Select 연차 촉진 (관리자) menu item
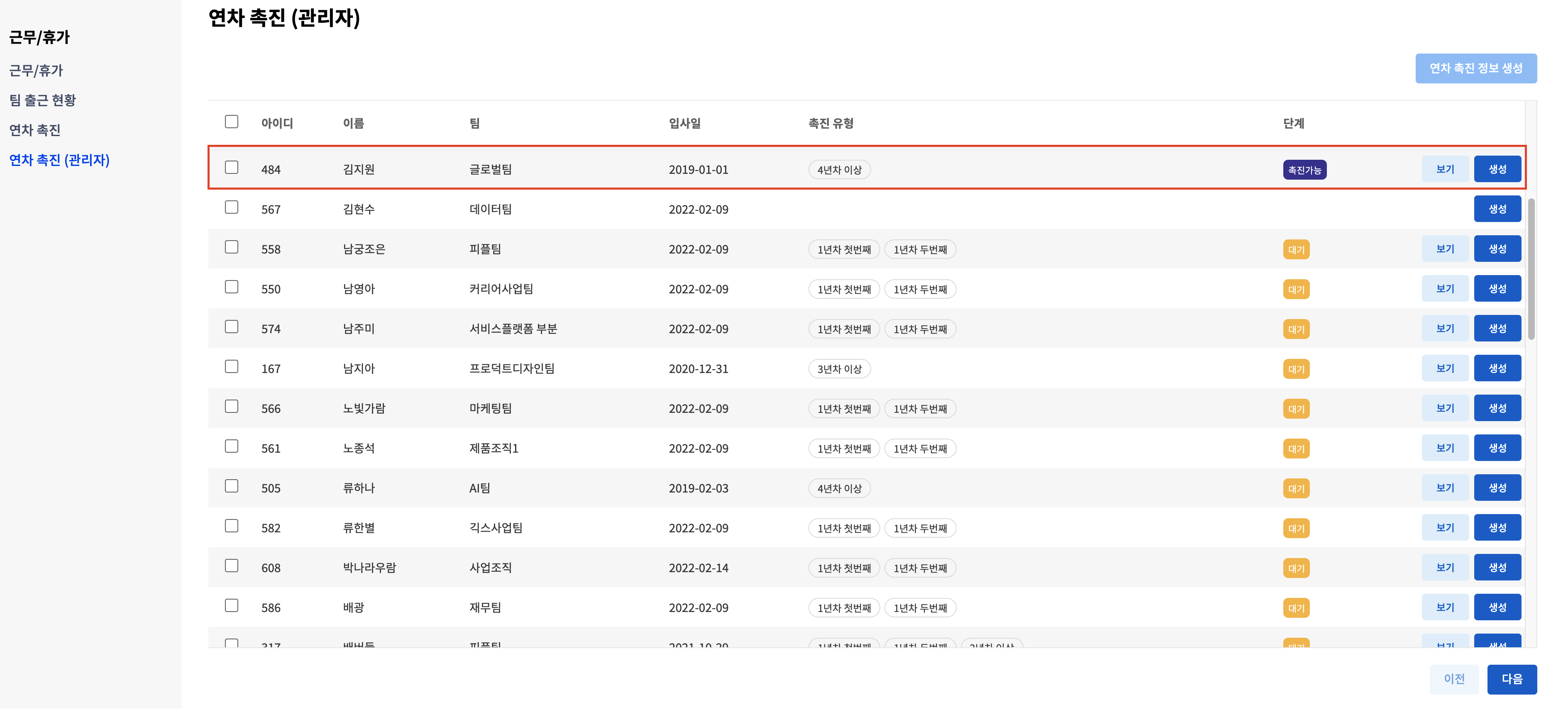Viewport: 1568px width, 712px height. (x=60, y=160)
